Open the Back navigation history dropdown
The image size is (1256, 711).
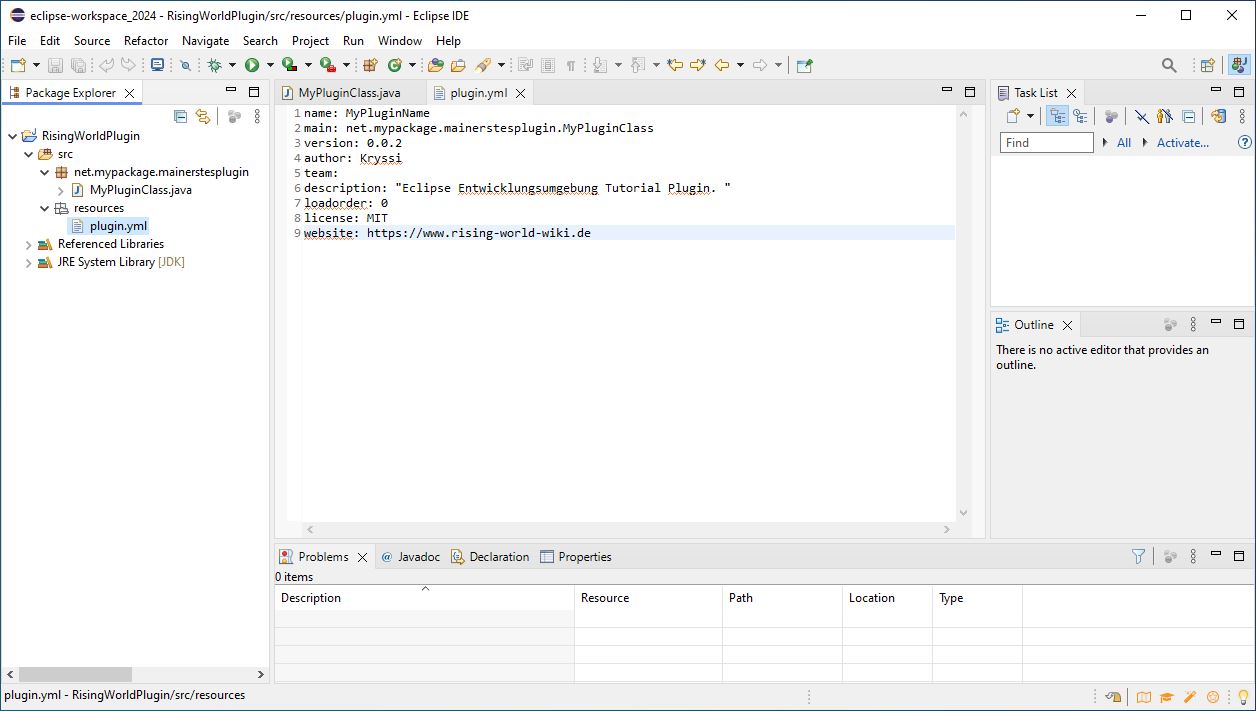(x=740, y=65)
